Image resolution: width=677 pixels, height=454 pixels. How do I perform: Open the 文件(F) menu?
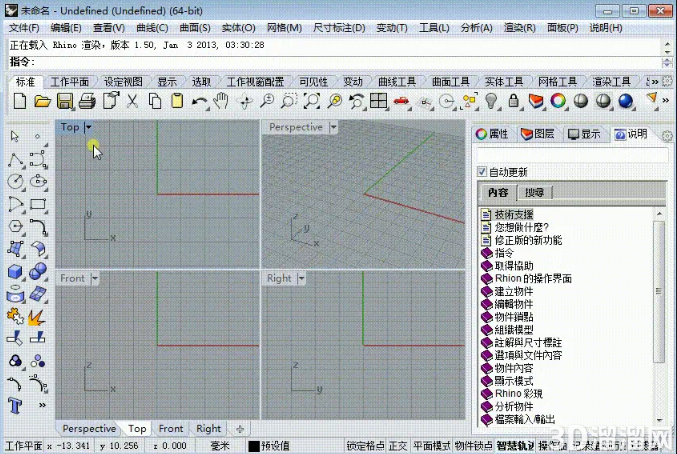[x=24, y=28]
